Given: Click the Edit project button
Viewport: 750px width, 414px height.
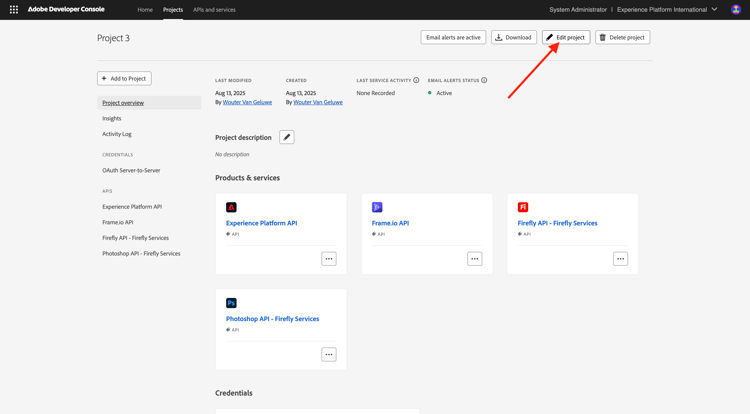Looking at the screenshot, I should coord(566,37).
